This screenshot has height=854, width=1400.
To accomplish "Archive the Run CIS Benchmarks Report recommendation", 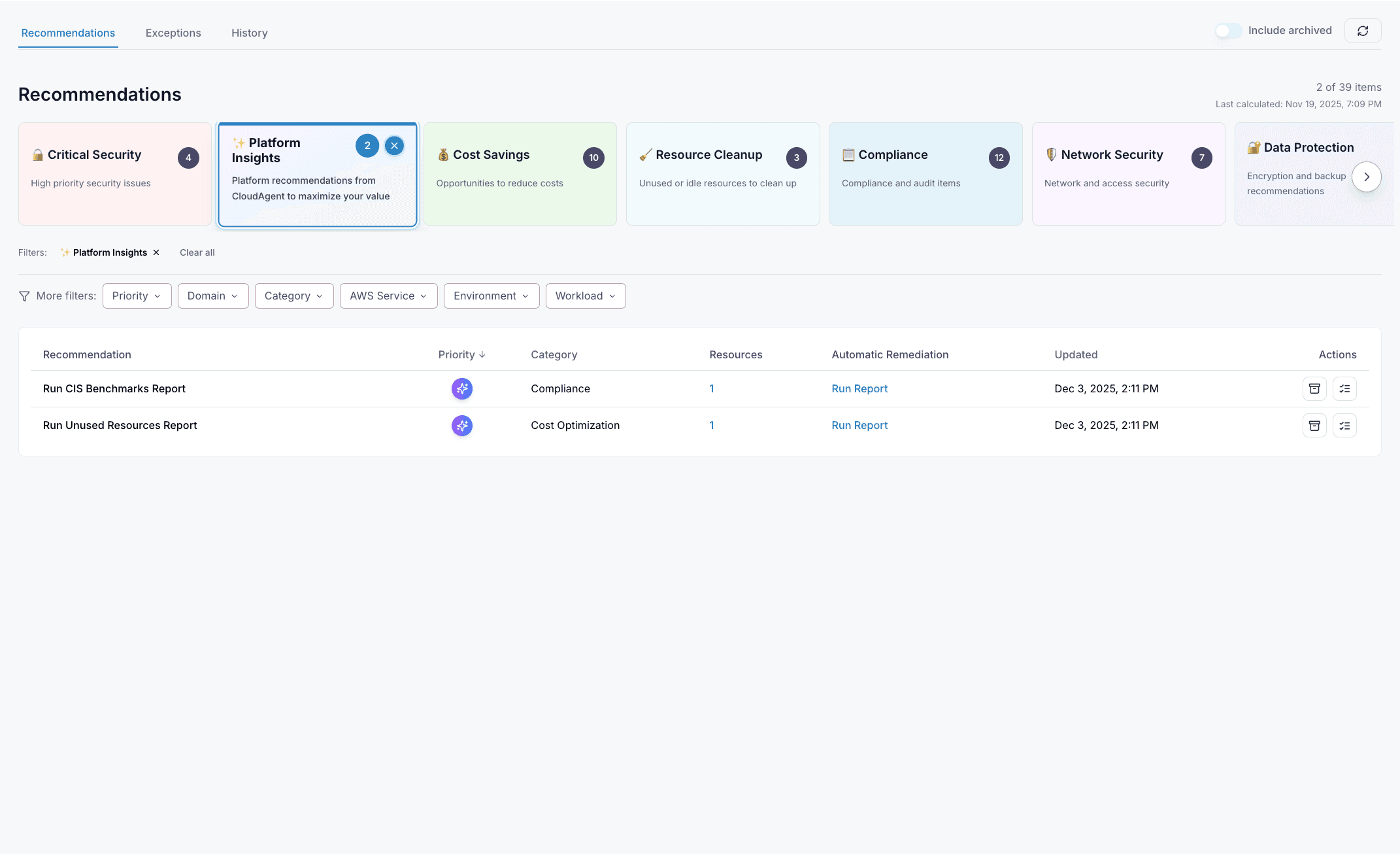I will tap(1314, 388).
